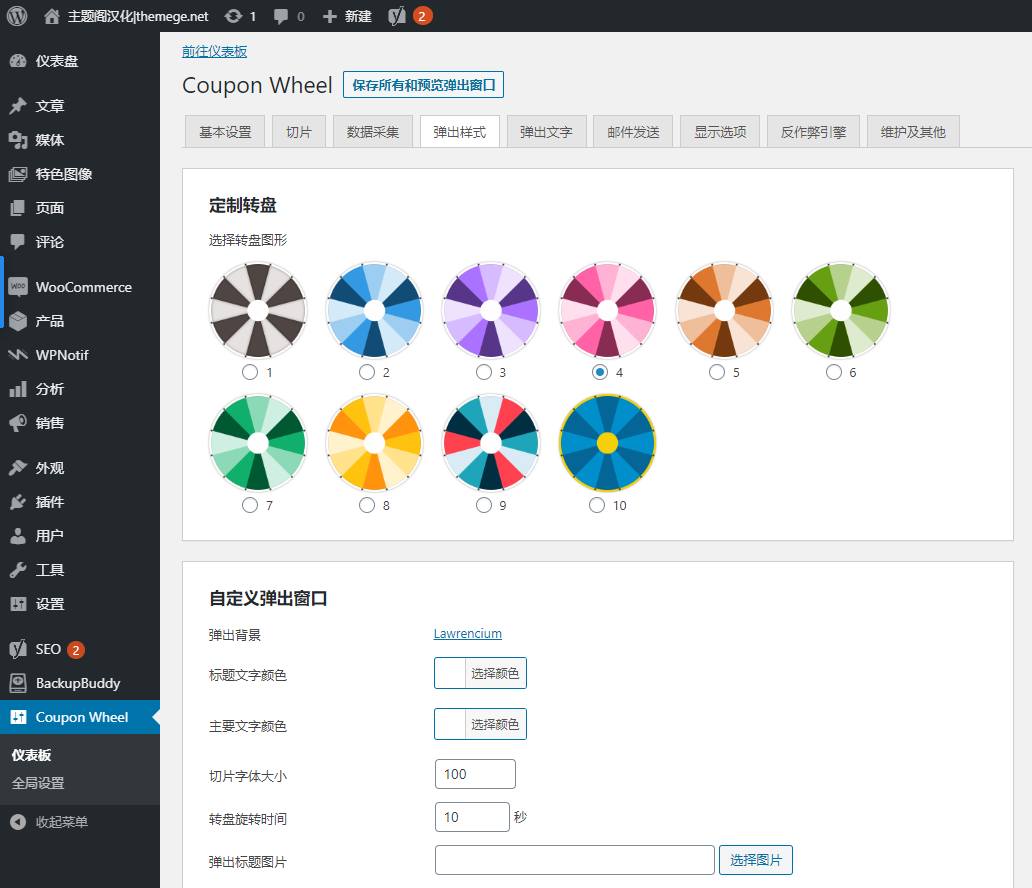Image resolution: width=1032 pixels, height=888 pixels.
Task: Open the Coupon Wheel sidebar menu
Action: point(80,717)
